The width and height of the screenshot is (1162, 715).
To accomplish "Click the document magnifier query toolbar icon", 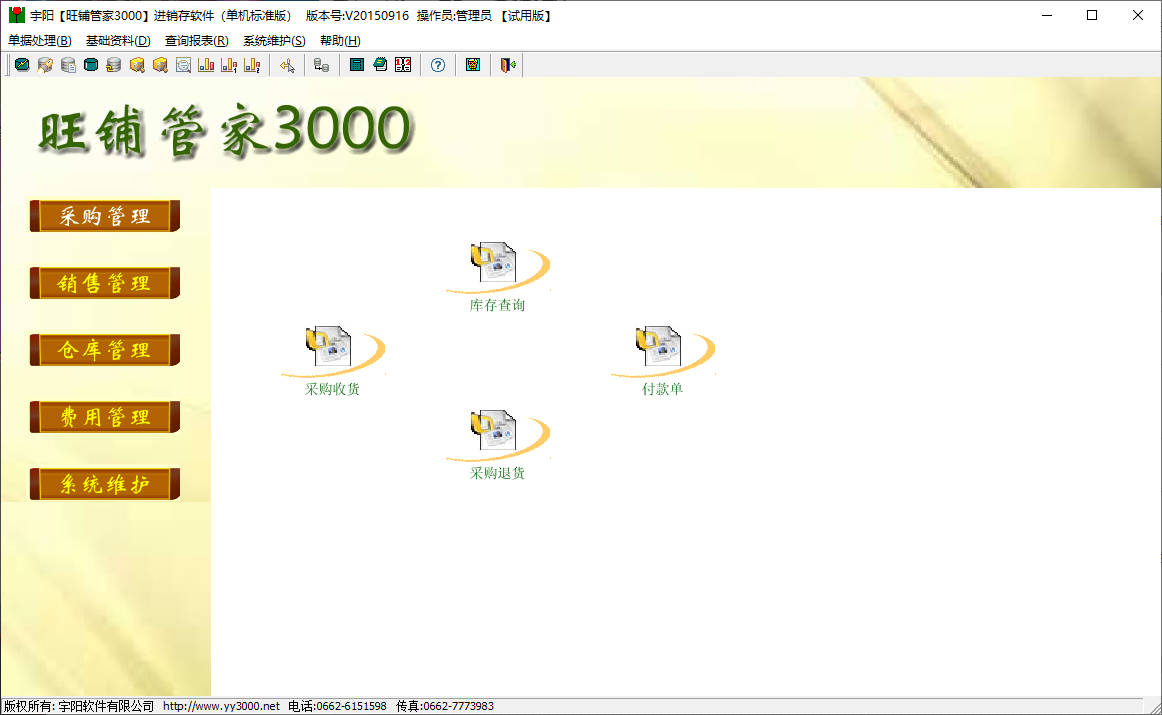I will tap(183, 65).
